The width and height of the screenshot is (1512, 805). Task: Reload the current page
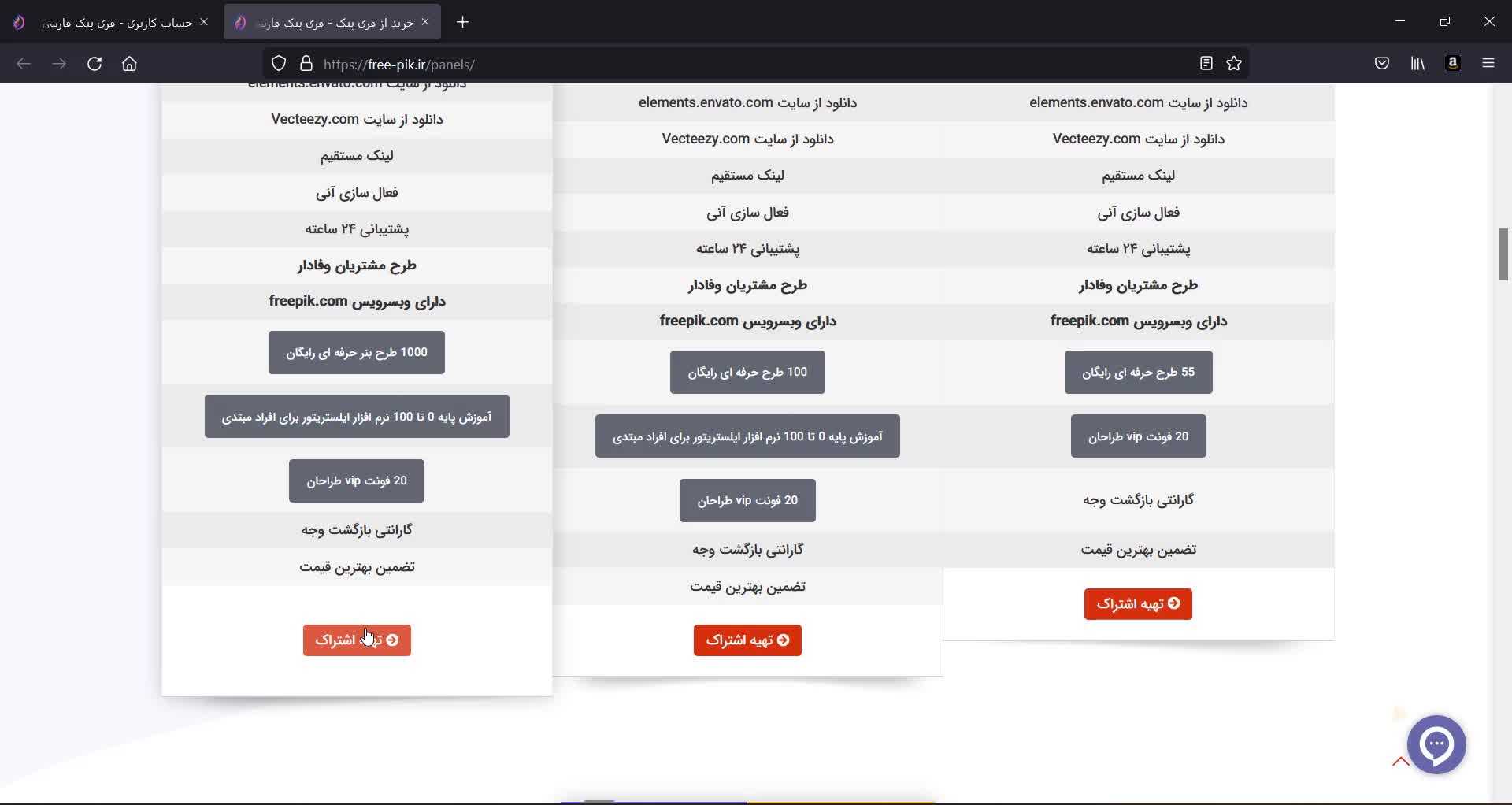point(94,64)
